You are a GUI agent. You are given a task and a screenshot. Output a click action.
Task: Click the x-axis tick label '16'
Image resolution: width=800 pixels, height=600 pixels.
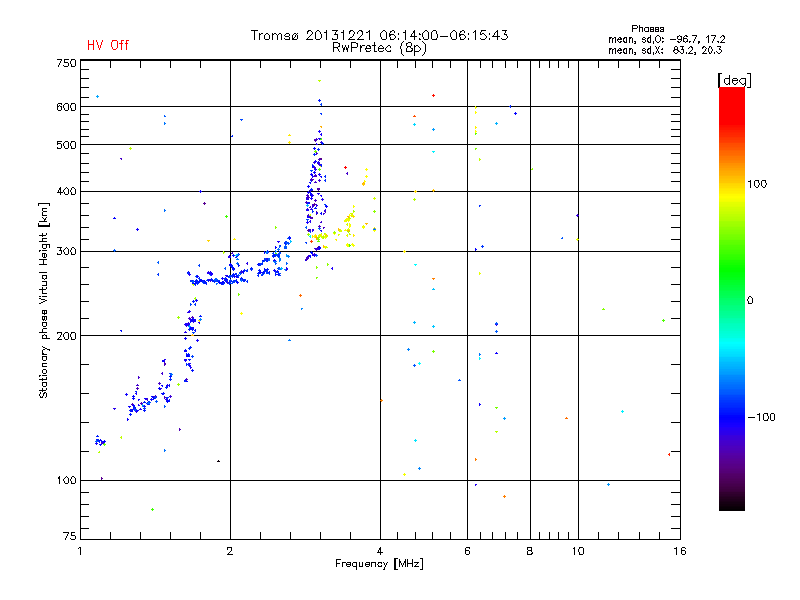coord(680,551)
